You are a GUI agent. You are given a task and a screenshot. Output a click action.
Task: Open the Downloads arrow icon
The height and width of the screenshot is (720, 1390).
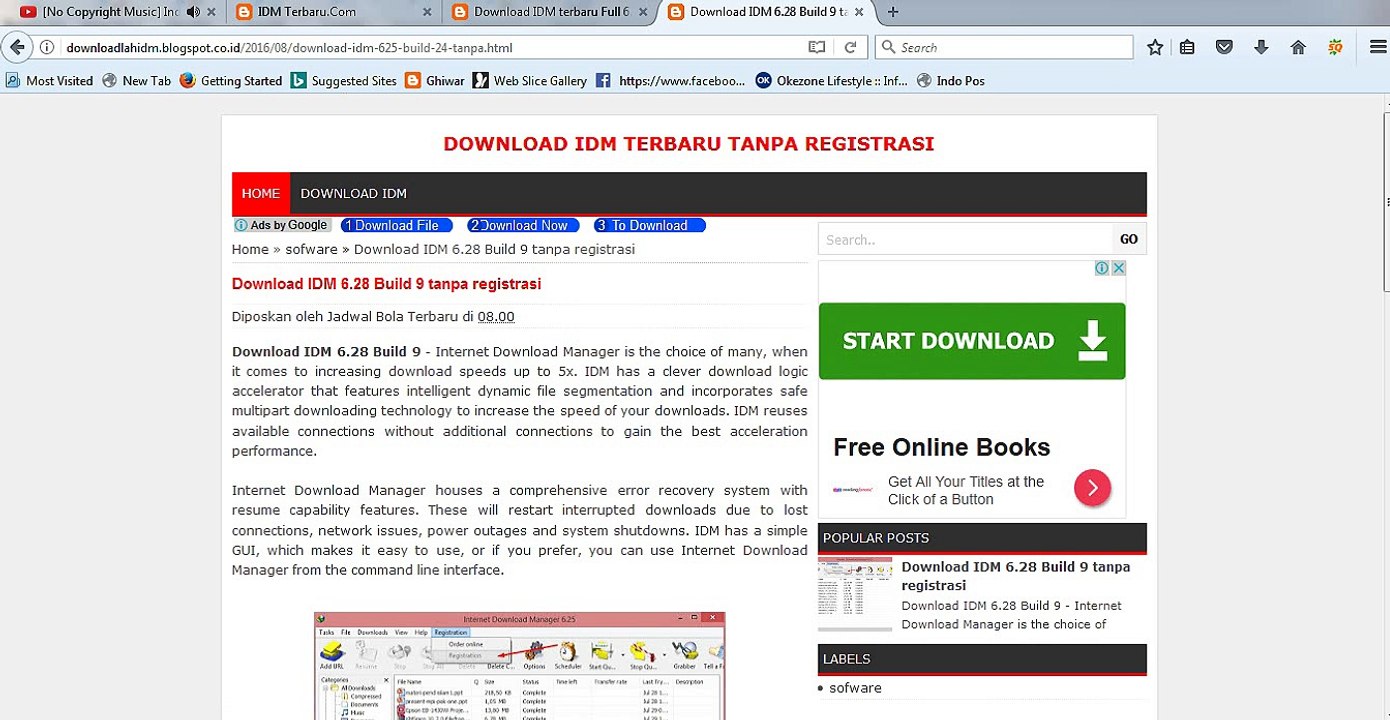[x=1261, y=47]
